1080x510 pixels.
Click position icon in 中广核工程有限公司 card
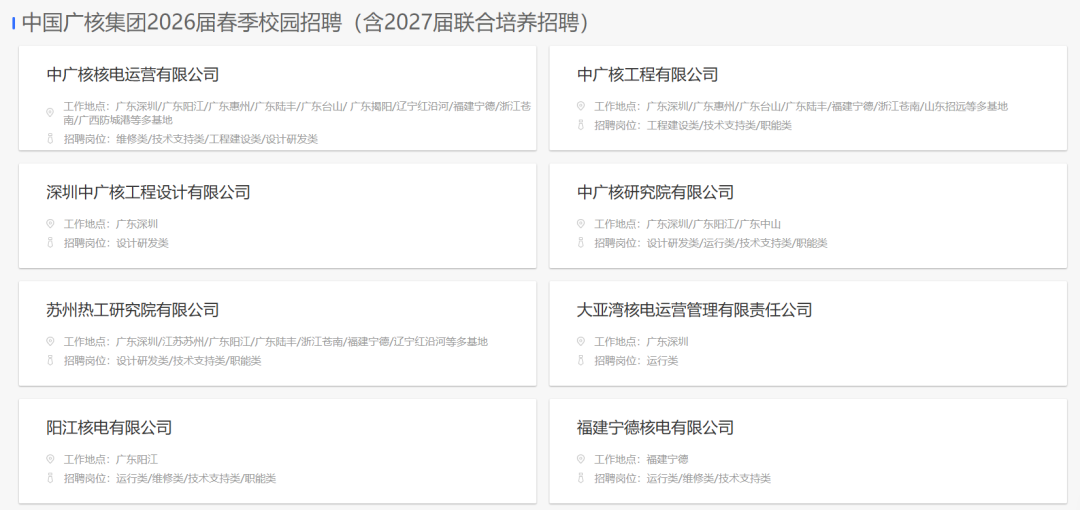(x=581, y=125)
